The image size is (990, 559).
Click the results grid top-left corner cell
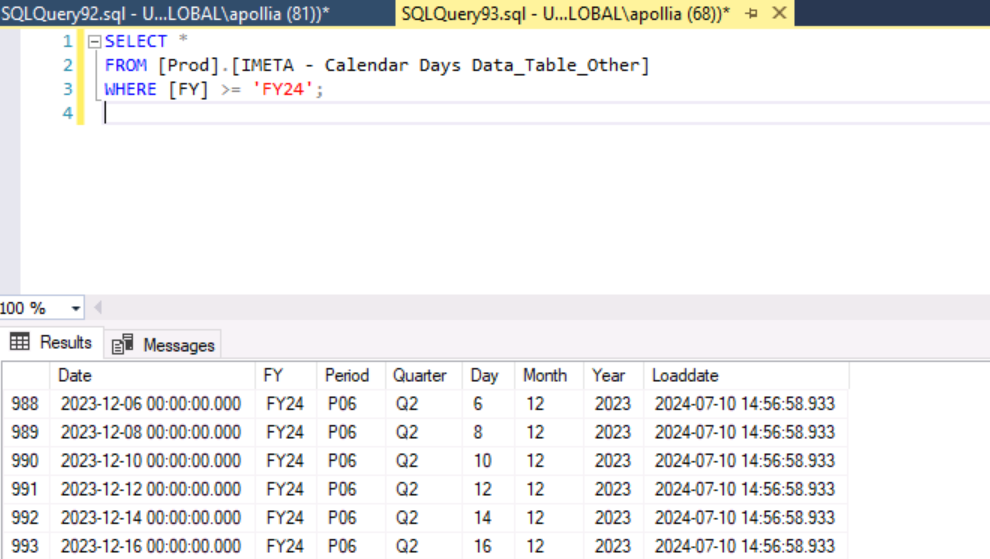26,376
